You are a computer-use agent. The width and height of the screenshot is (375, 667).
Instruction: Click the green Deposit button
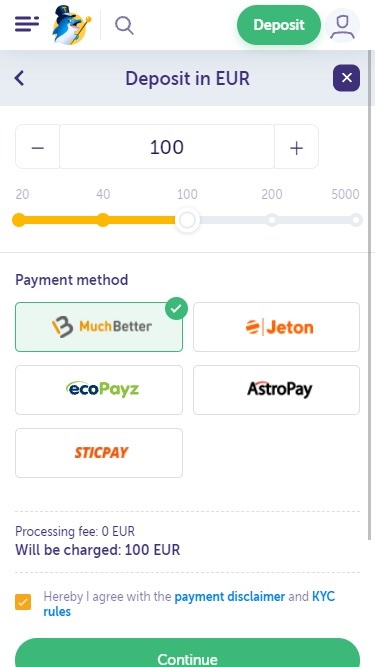point(279,25)
